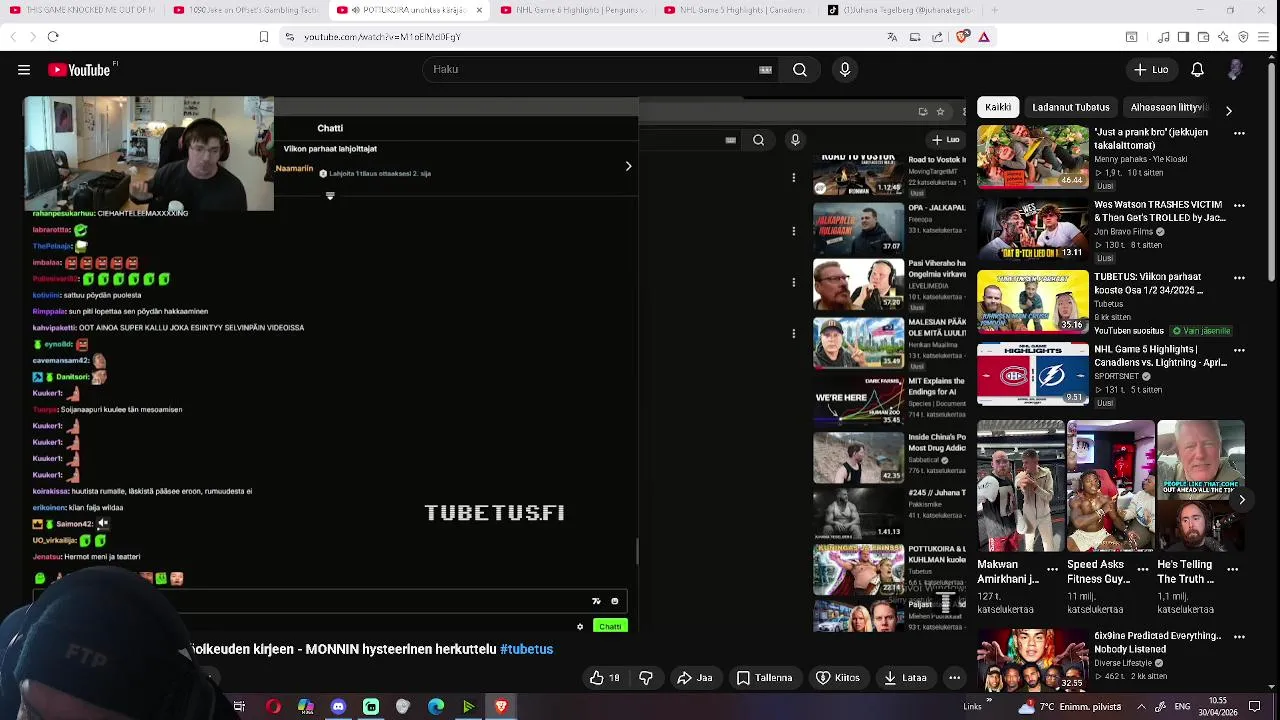The height and width of the screenshot is (720, 1280).
Task: Open 'Just a prank bro' thumbnail
Action: tap(1033, 157)
